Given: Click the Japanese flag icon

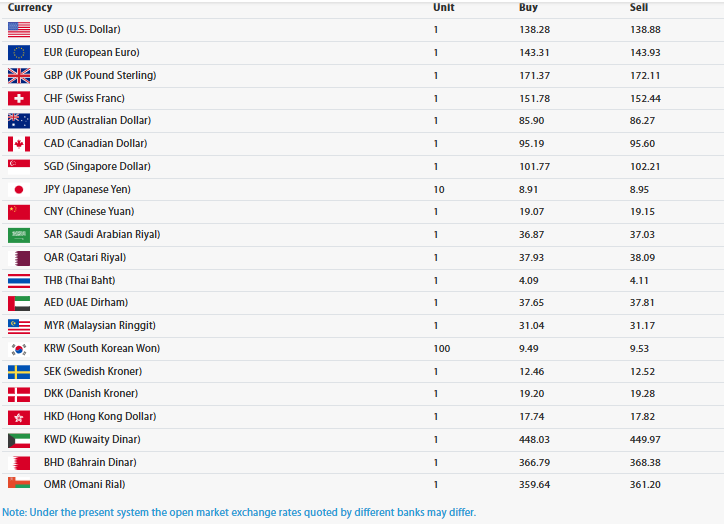Looking at the screenshot, I should coord(19,189).
